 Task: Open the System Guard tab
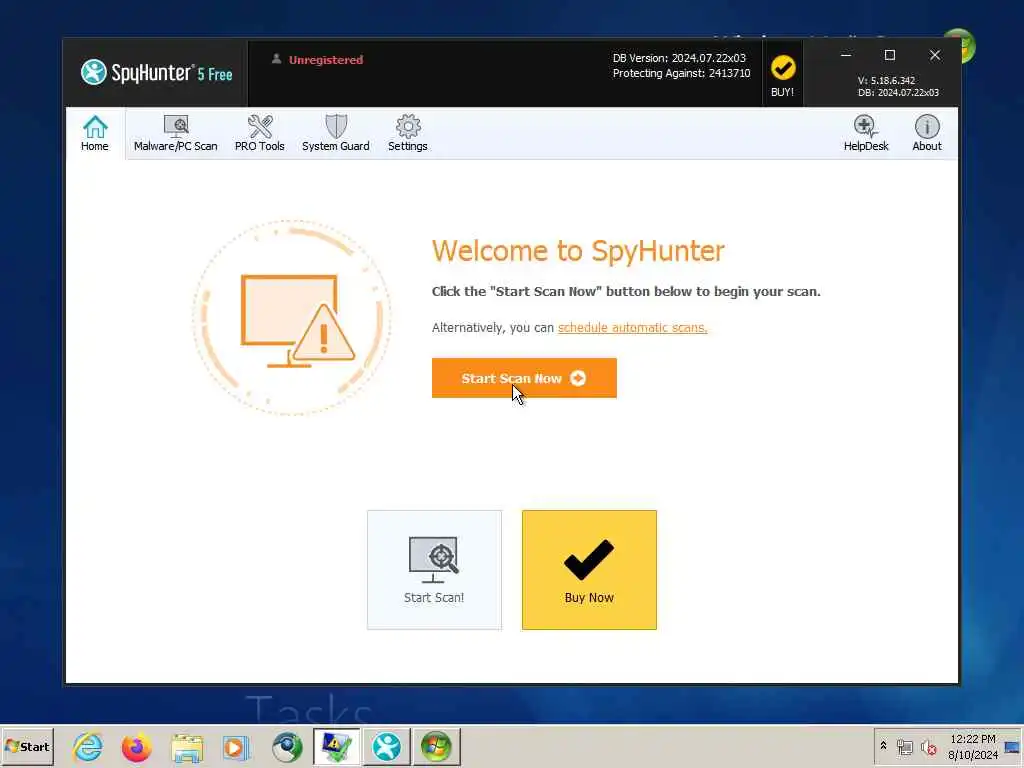[x=336, y=133]
